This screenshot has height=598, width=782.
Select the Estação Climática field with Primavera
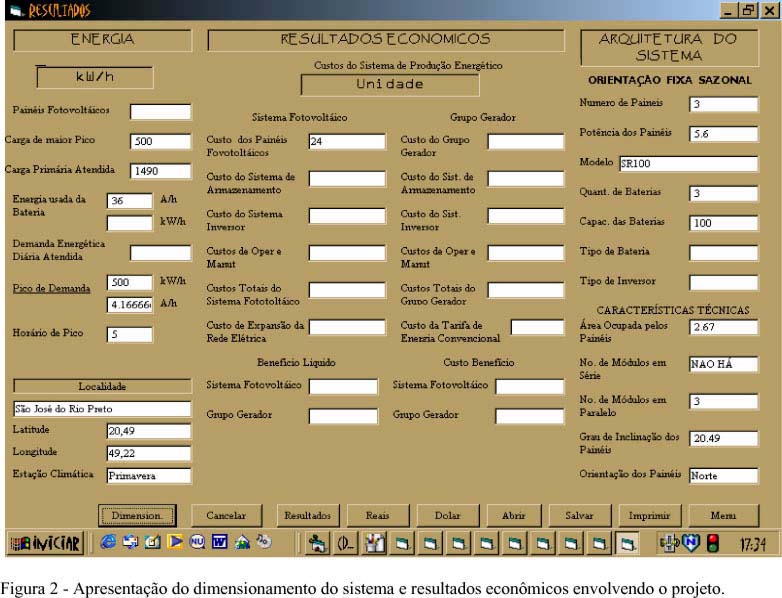pos(148,476)
